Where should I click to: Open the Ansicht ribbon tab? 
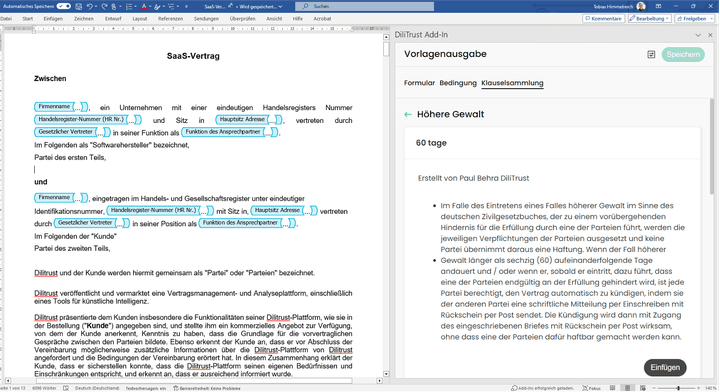tap(274, 19)
